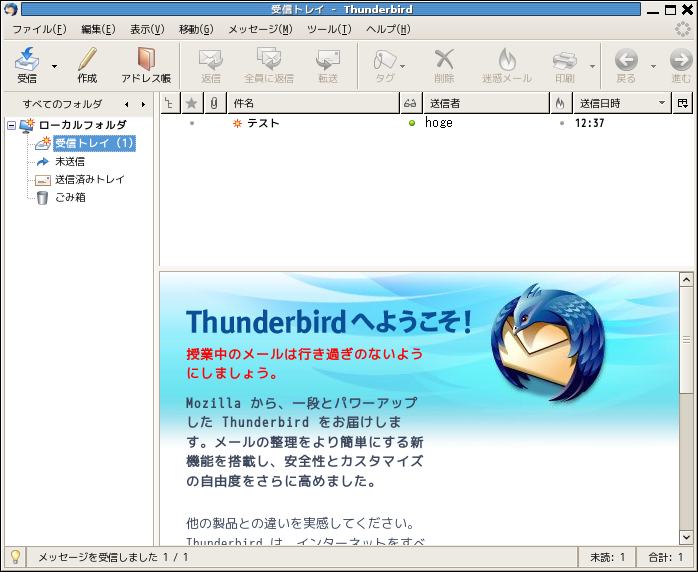
Task: Open the 表示 menu
Action: (x=147, y=29)
